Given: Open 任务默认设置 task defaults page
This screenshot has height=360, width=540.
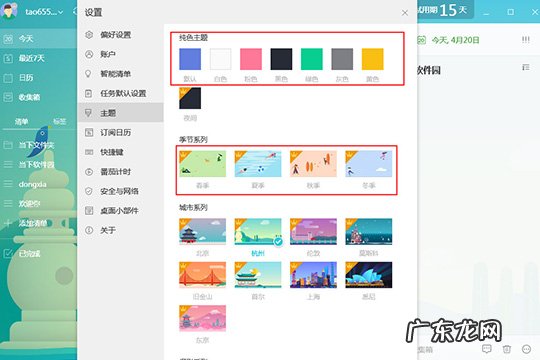Looking at the screenshot, I should coord(120,93).
